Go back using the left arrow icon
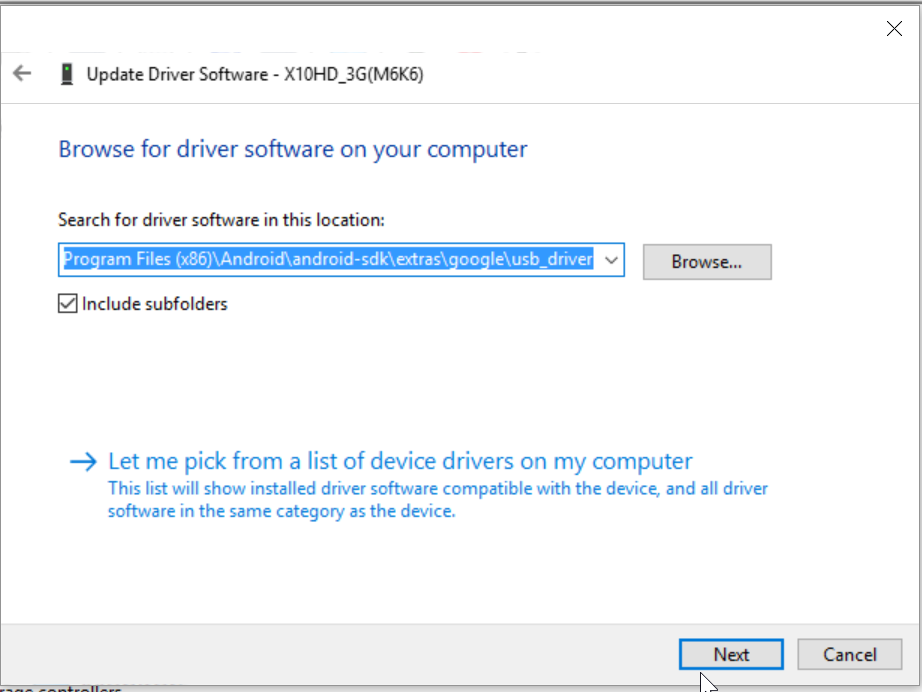Viewport: 922px width, 692px height. click(22, 73)
